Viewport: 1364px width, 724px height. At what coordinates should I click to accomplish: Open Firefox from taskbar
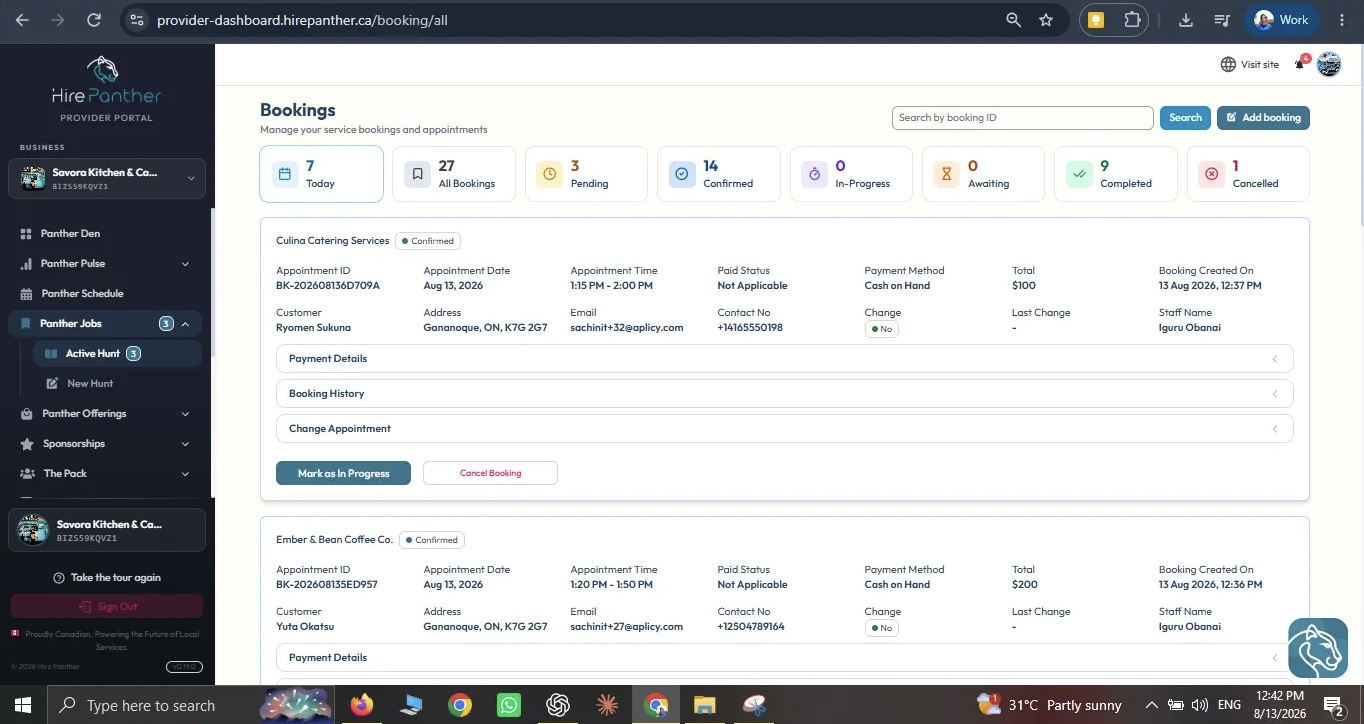click(362, 705)
